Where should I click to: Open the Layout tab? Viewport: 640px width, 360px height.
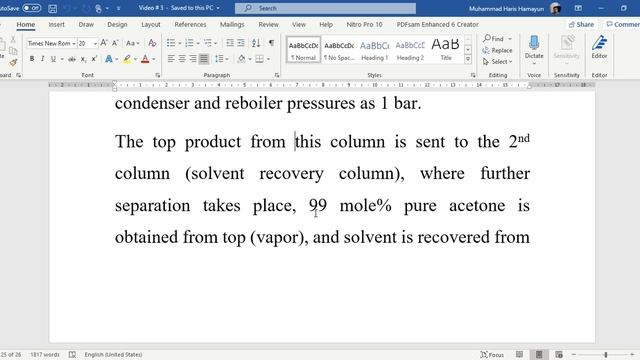point(151,24)
